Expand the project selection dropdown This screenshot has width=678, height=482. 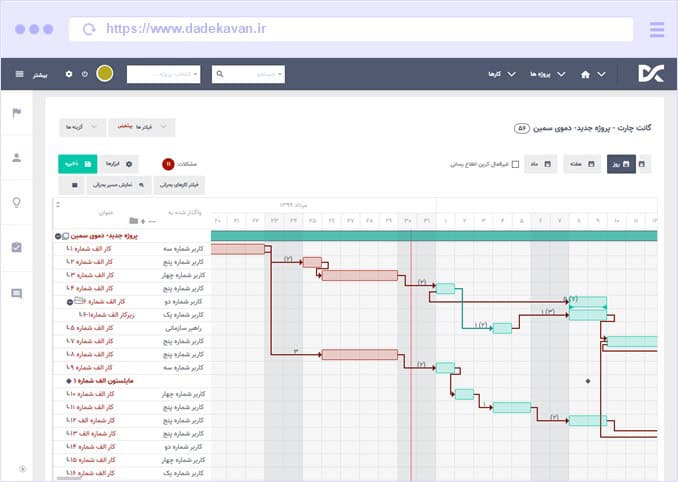point(163,74)
